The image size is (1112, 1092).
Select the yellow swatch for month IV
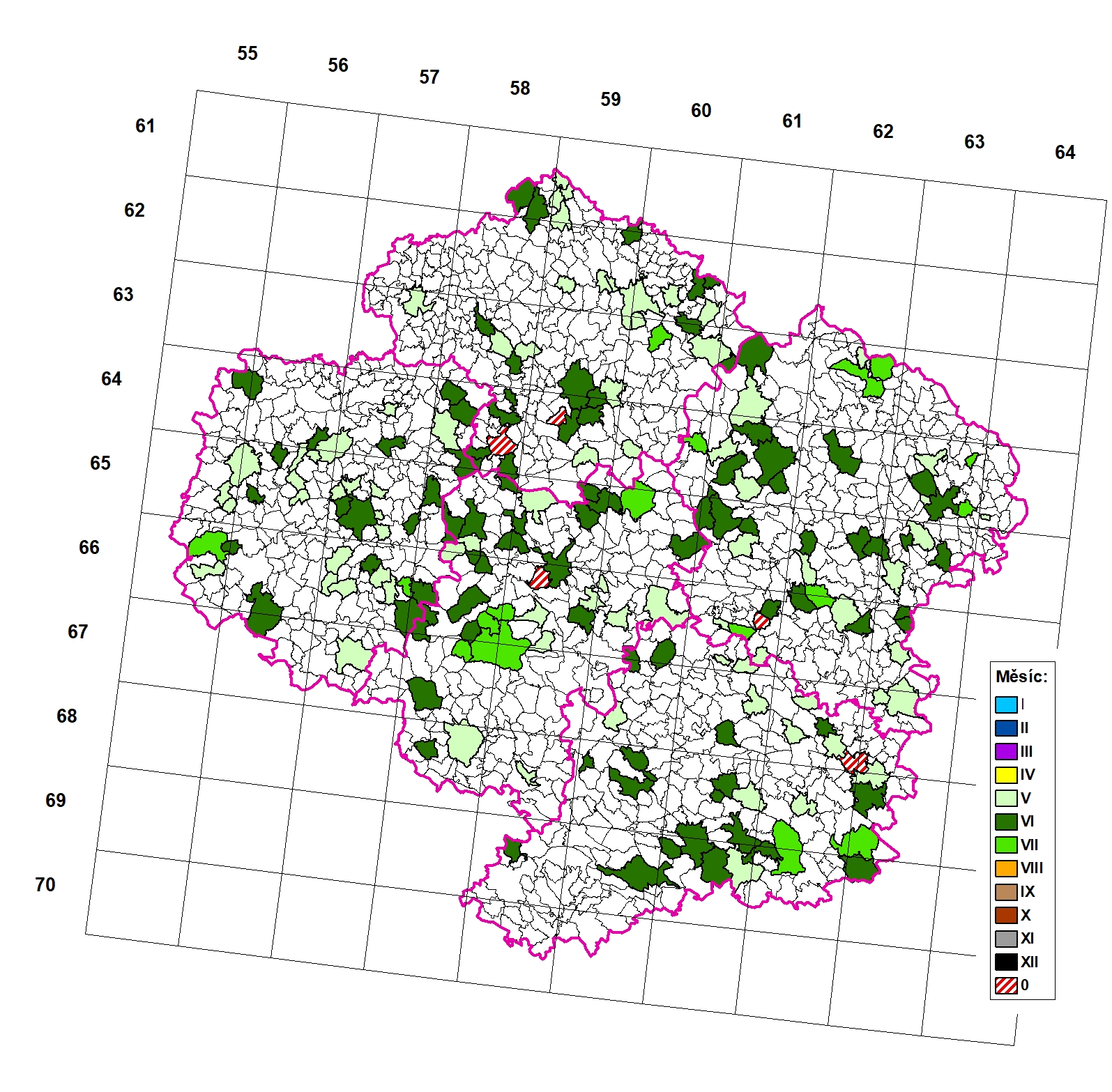[1006, 775]
